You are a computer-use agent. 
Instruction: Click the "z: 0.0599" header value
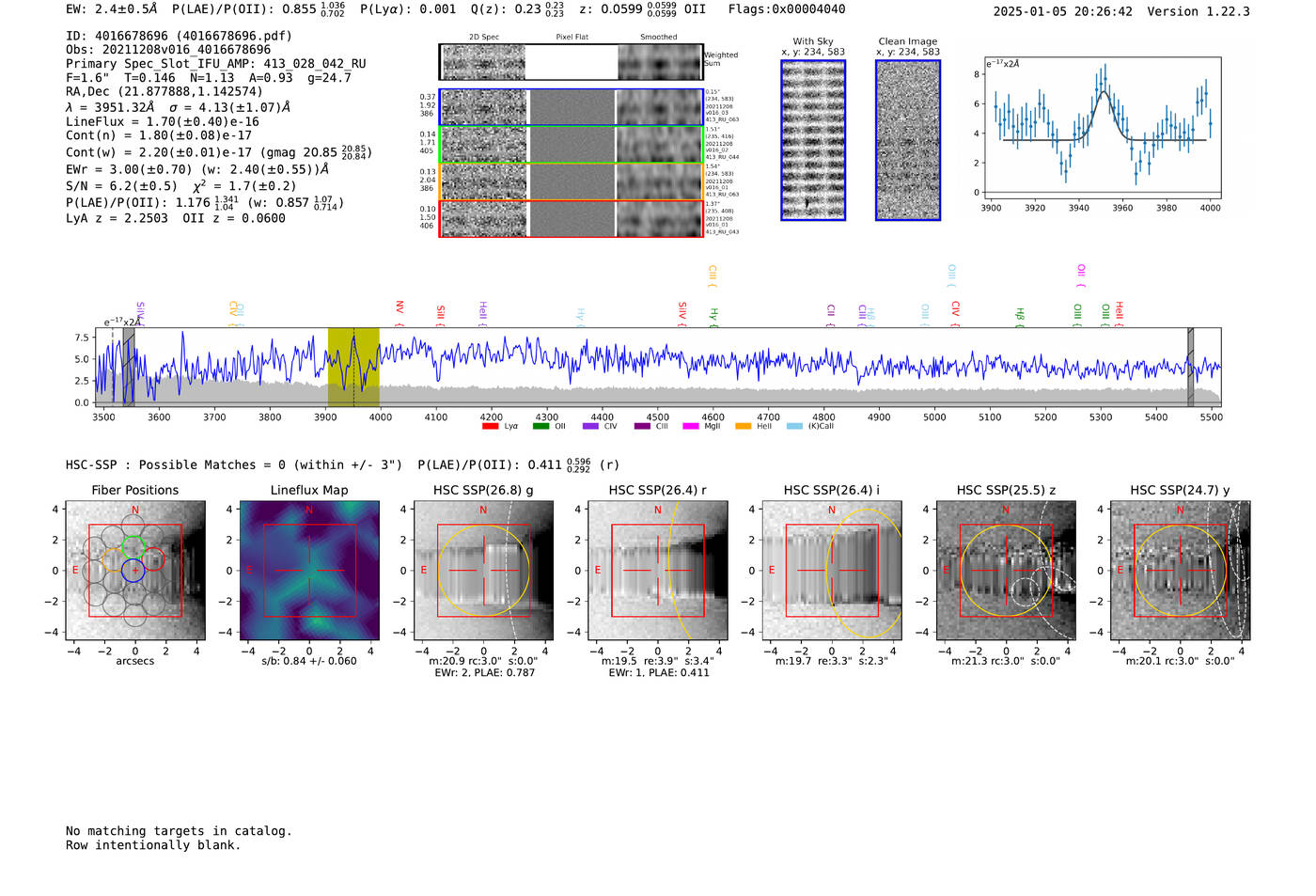[x=628, y=9]
